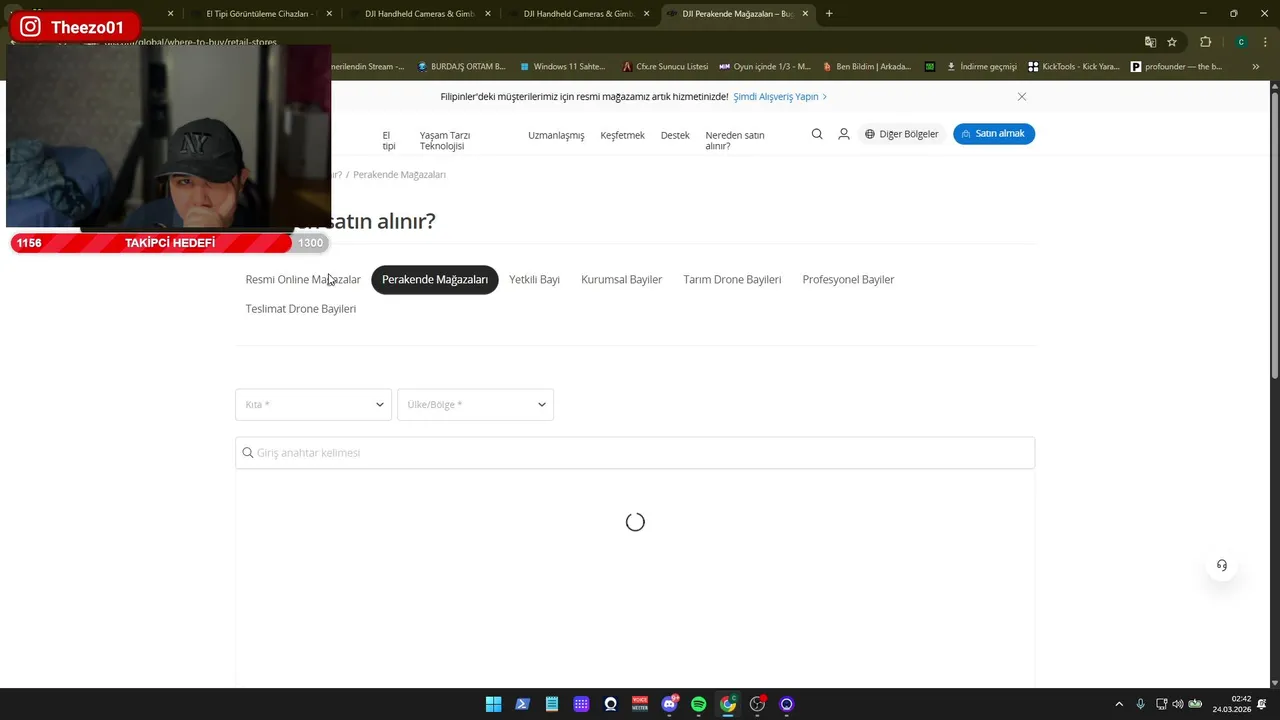1280x720 pixels.
Task: Open Oyun içinde 1/3 bookmark
Action: coord(765,67)
